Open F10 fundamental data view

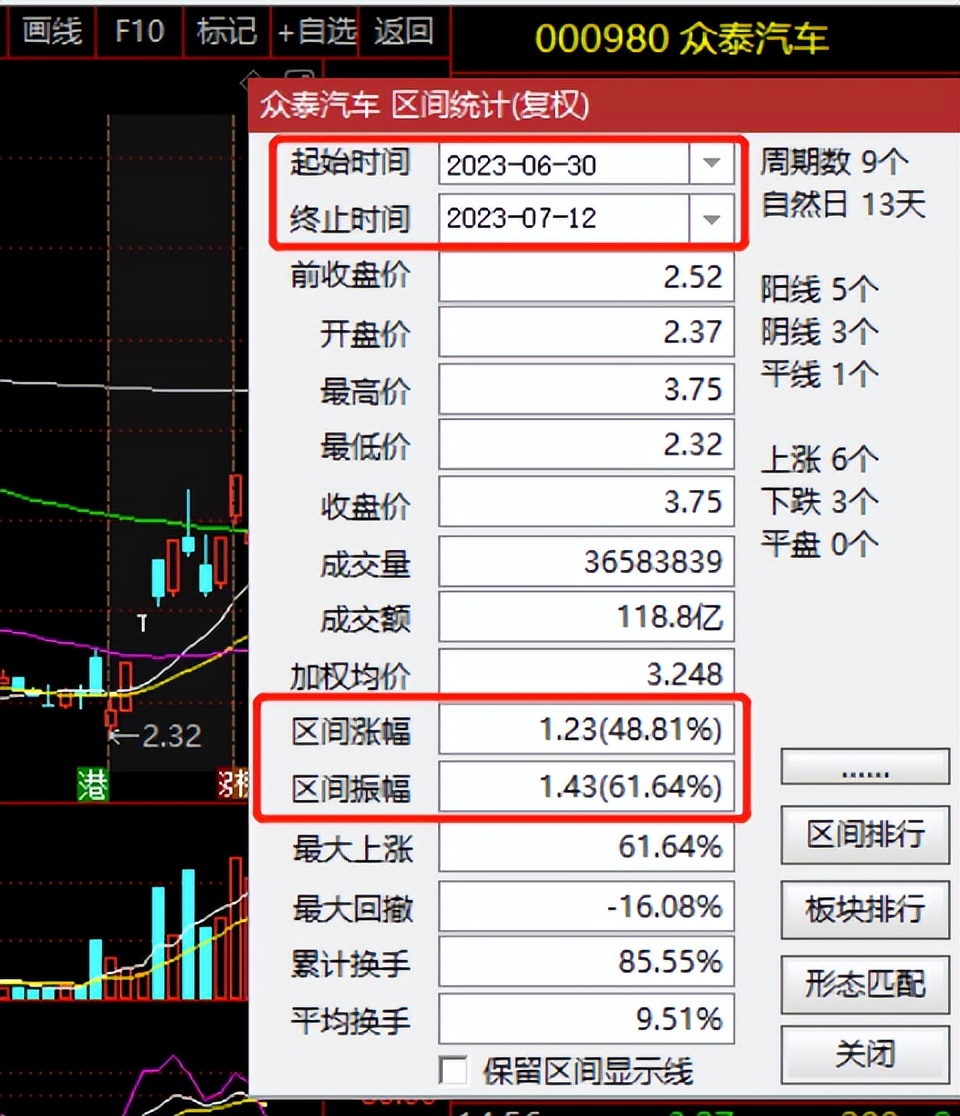[140, 32]
